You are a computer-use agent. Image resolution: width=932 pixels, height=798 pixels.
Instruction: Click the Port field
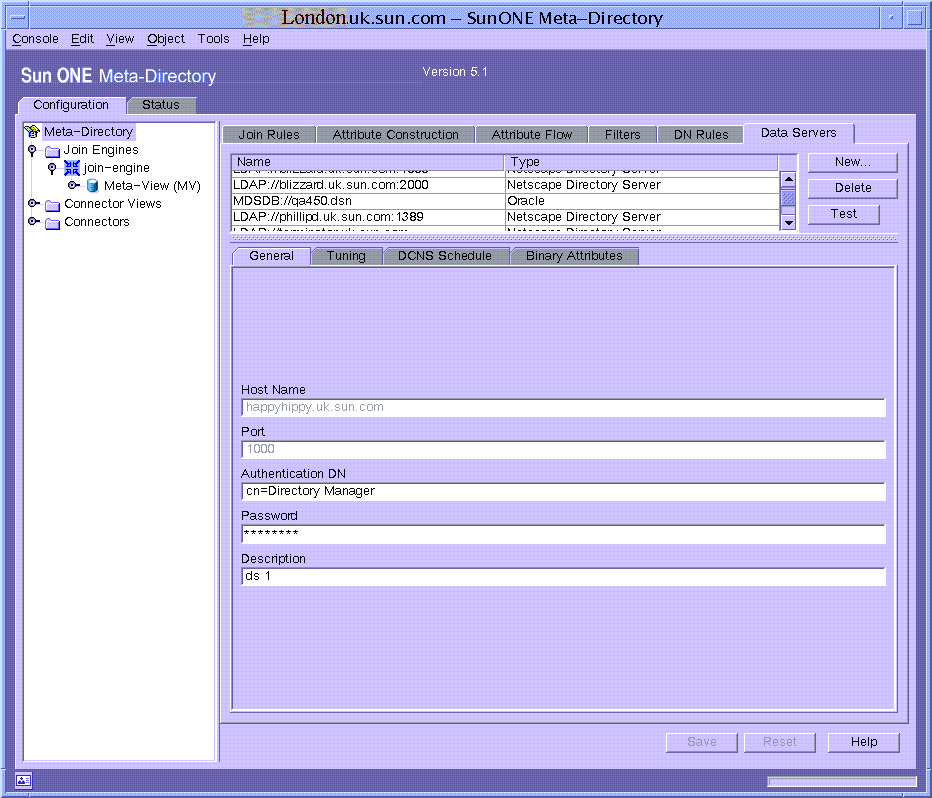(x=563, y=449)
